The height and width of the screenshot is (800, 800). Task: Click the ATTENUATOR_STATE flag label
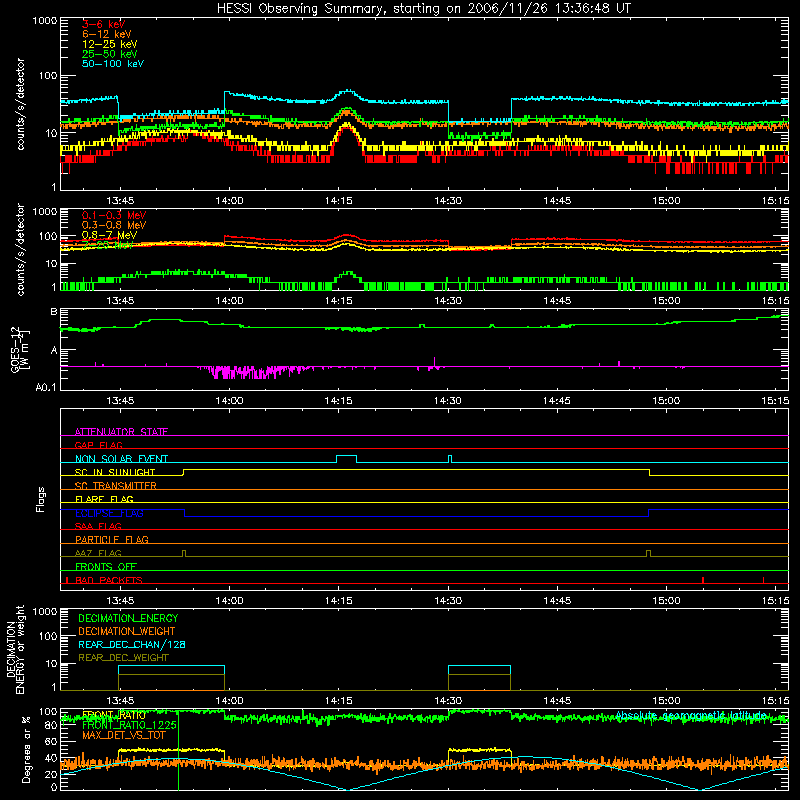[121, 432]
